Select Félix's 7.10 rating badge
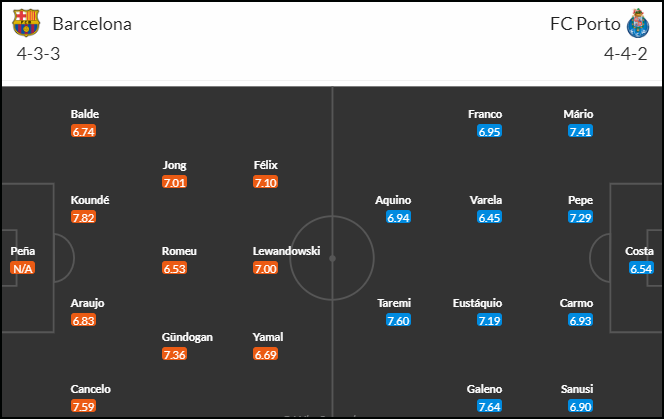Screen dimensions: 664x419 [266, 183]
